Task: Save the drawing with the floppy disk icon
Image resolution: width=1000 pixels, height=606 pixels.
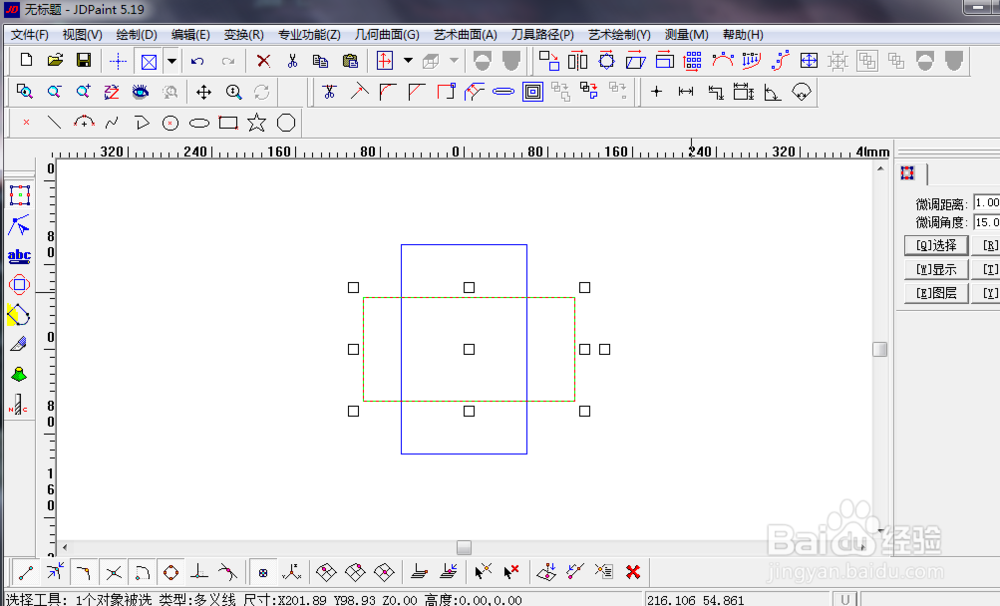Action: tap(84, 61)
